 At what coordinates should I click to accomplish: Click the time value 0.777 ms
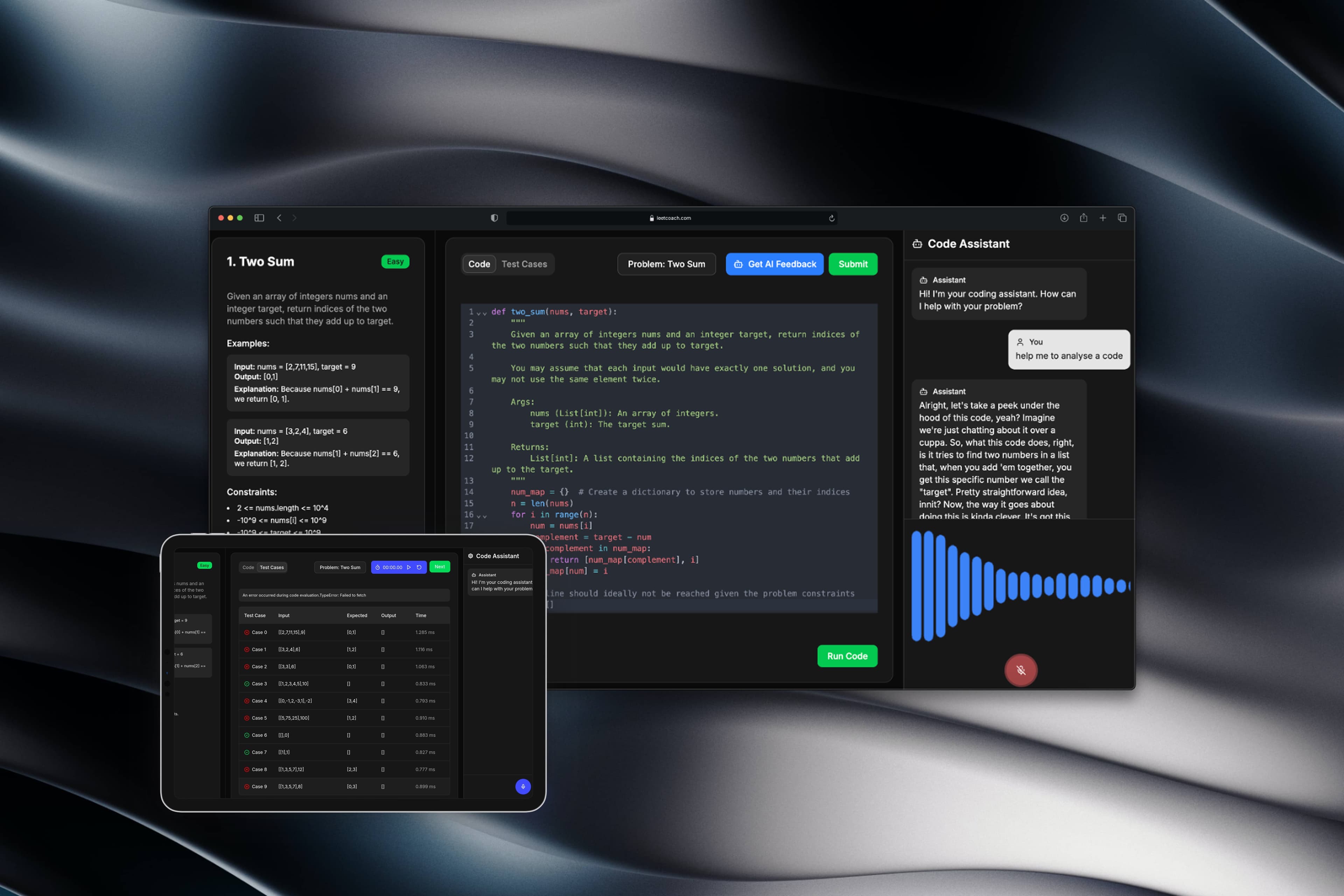425,770
